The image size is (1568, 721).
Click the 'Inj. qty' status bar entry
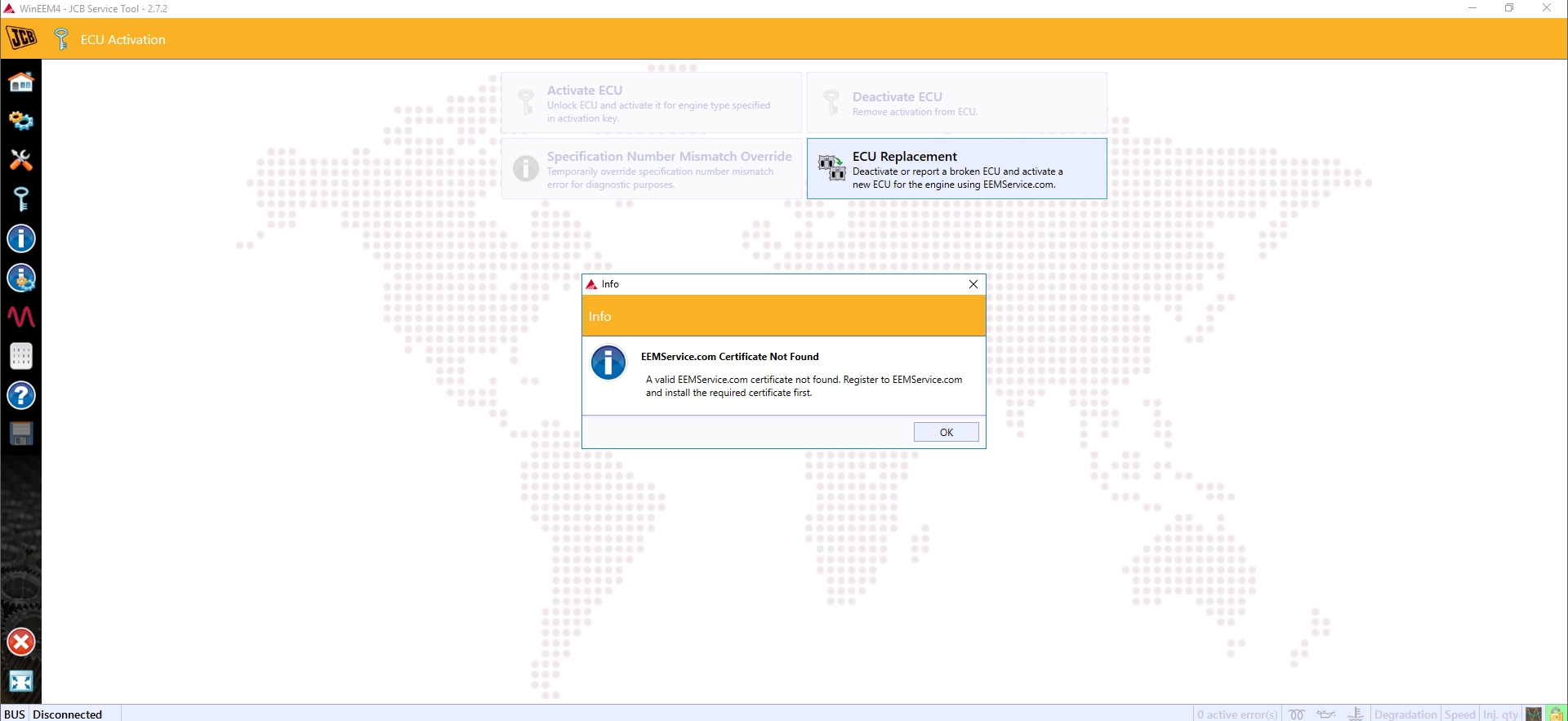click(1500, 714)
